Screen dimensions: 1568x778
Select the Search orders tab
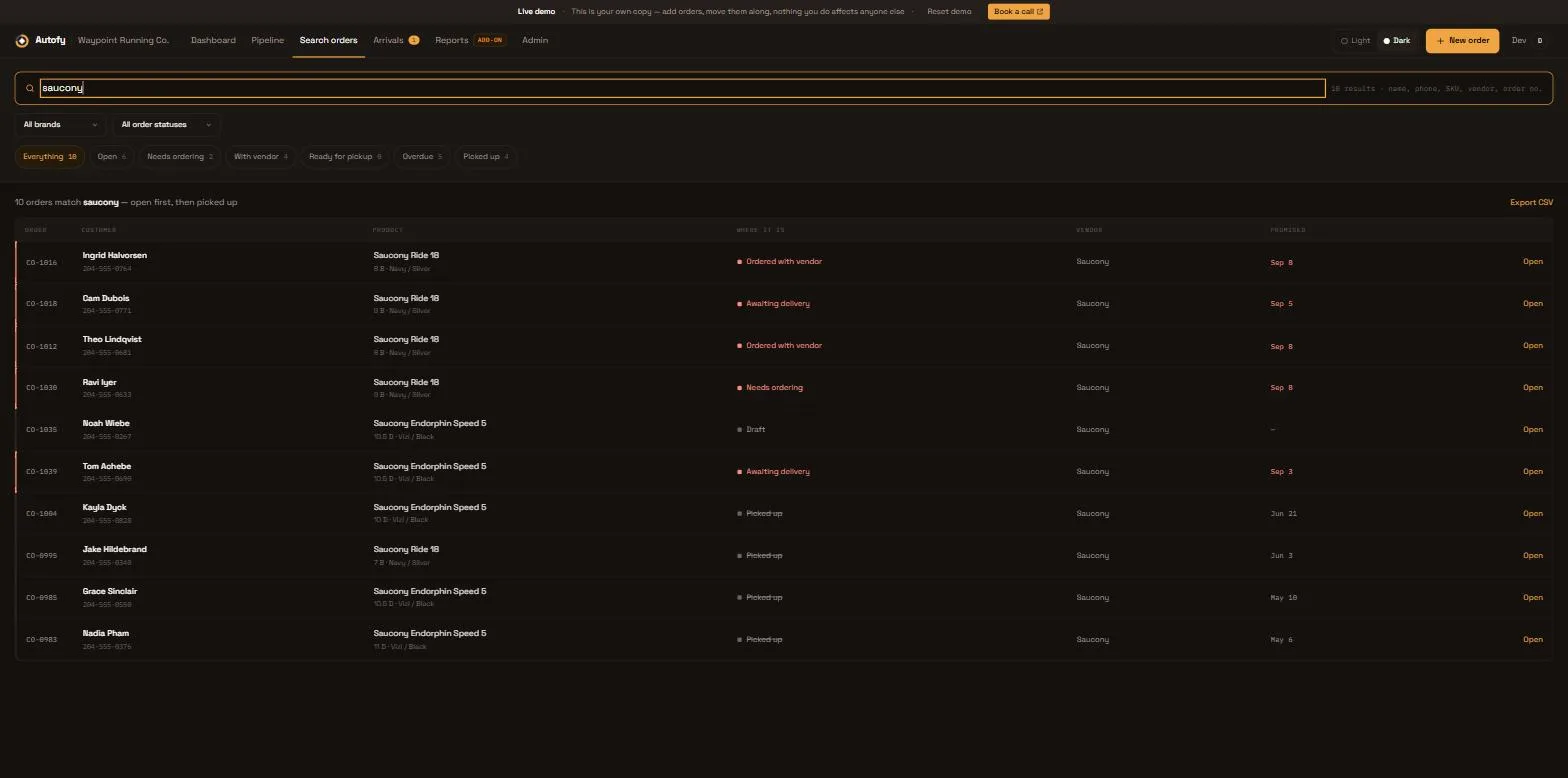[x=328, y=41]
